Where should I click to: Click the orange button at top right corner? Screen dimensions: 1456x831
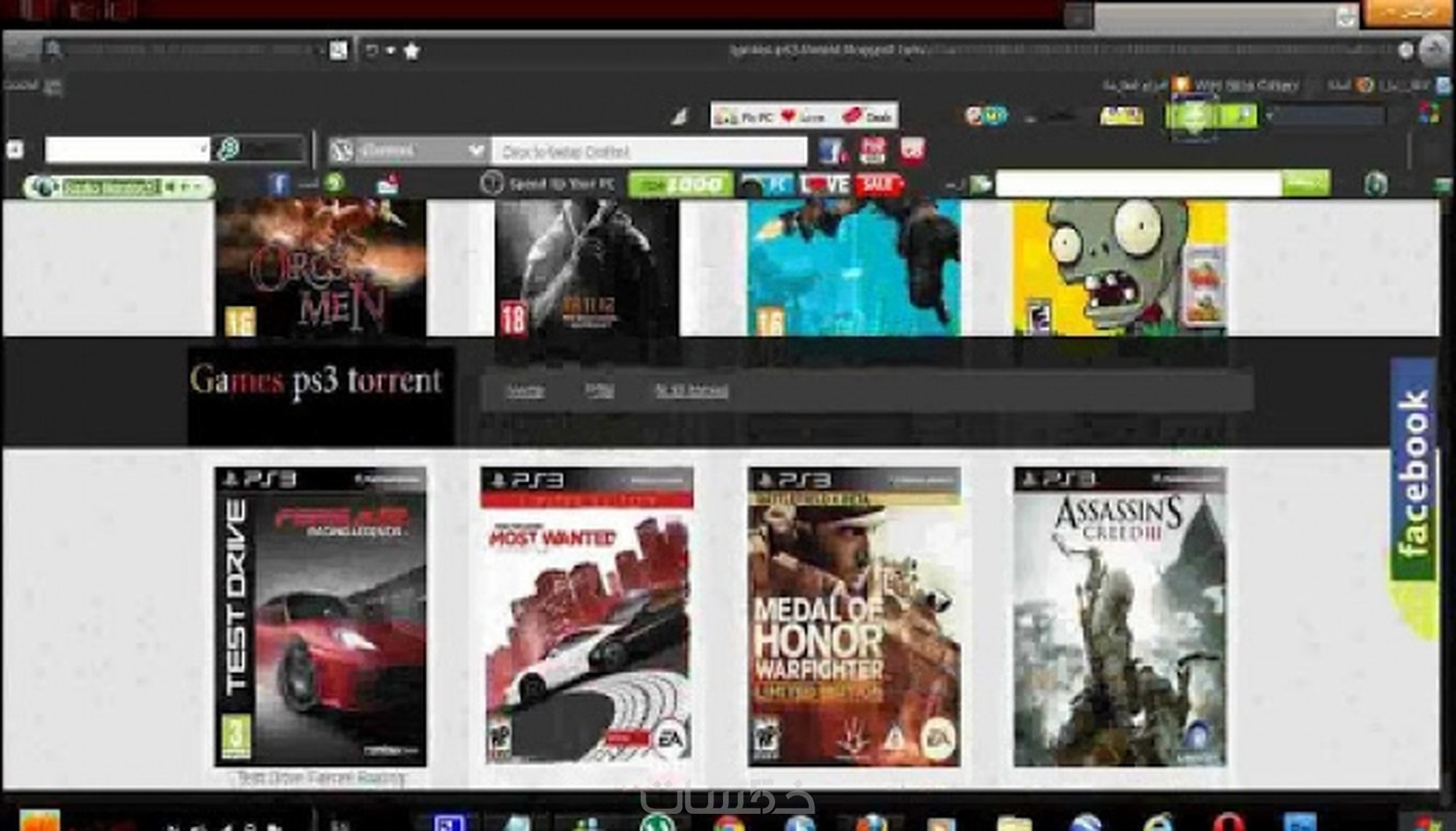point(1408,12)
